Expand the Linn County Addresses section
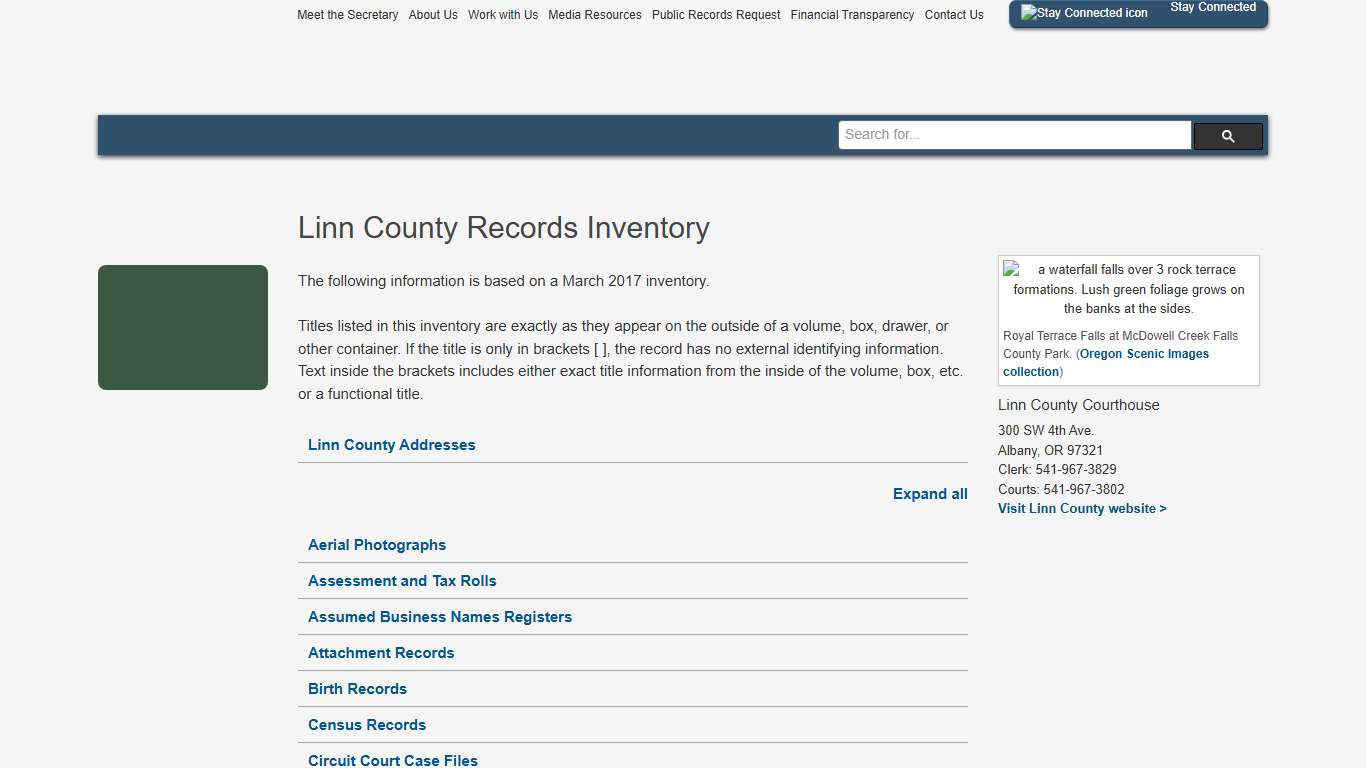Image resolution: width=1366 pixels, height=768 pixels. point(391,444)
